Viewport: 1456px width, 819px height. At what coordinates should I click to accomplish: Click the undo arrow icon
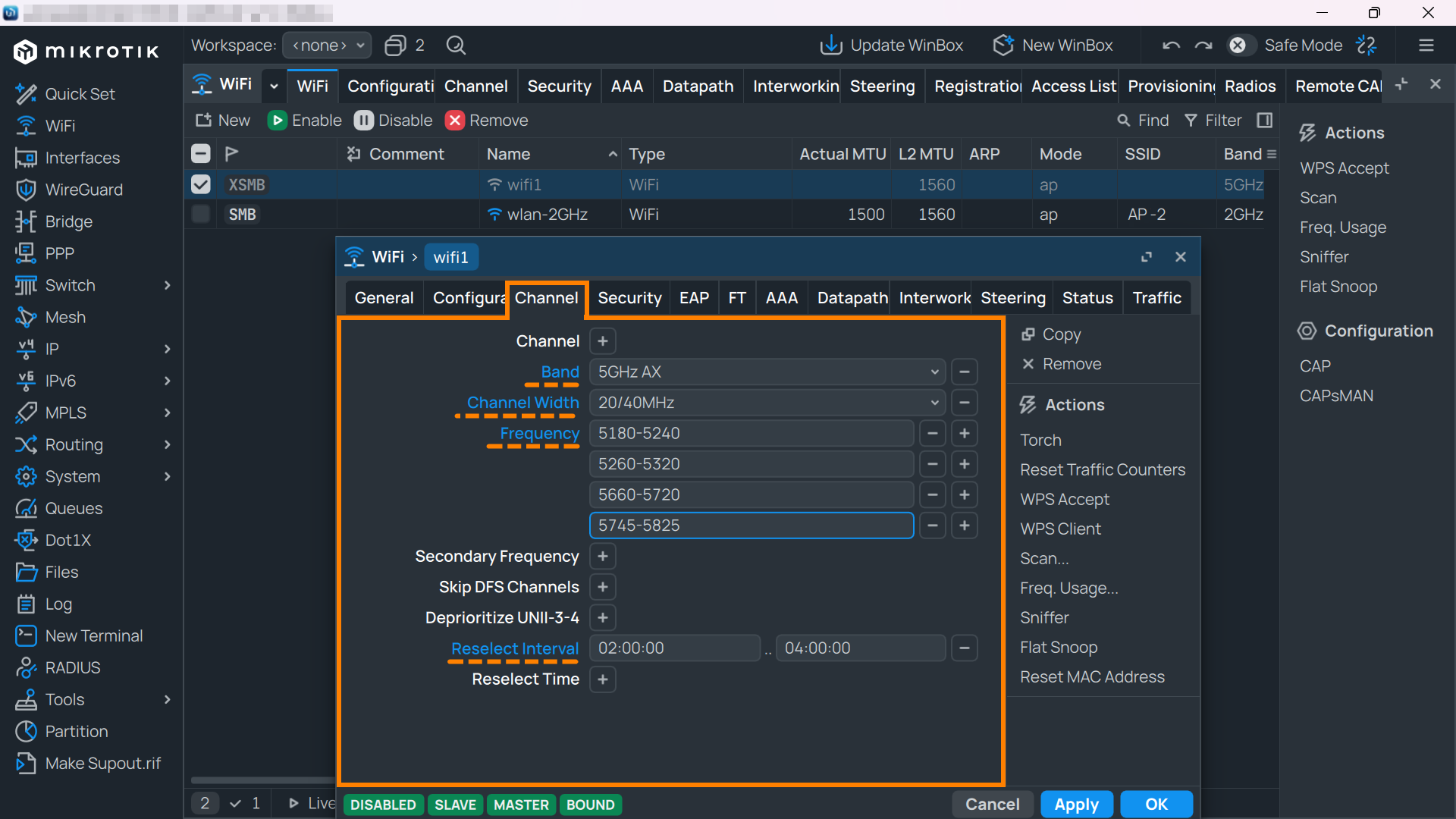tap(1171, 45)
